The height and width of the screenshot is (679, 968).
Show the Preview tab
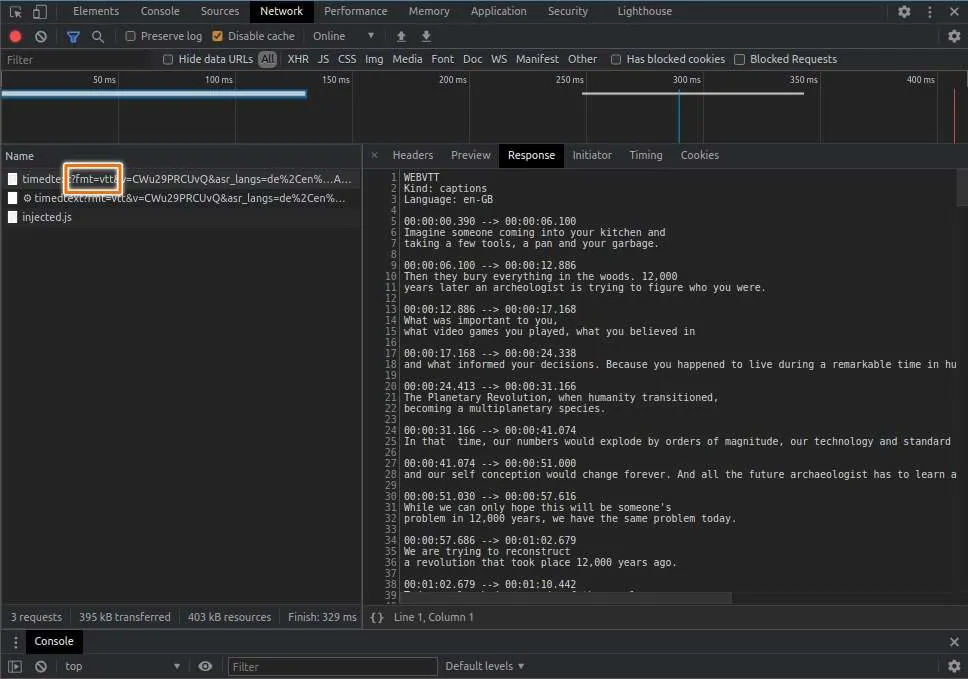(x=470, y=155)
